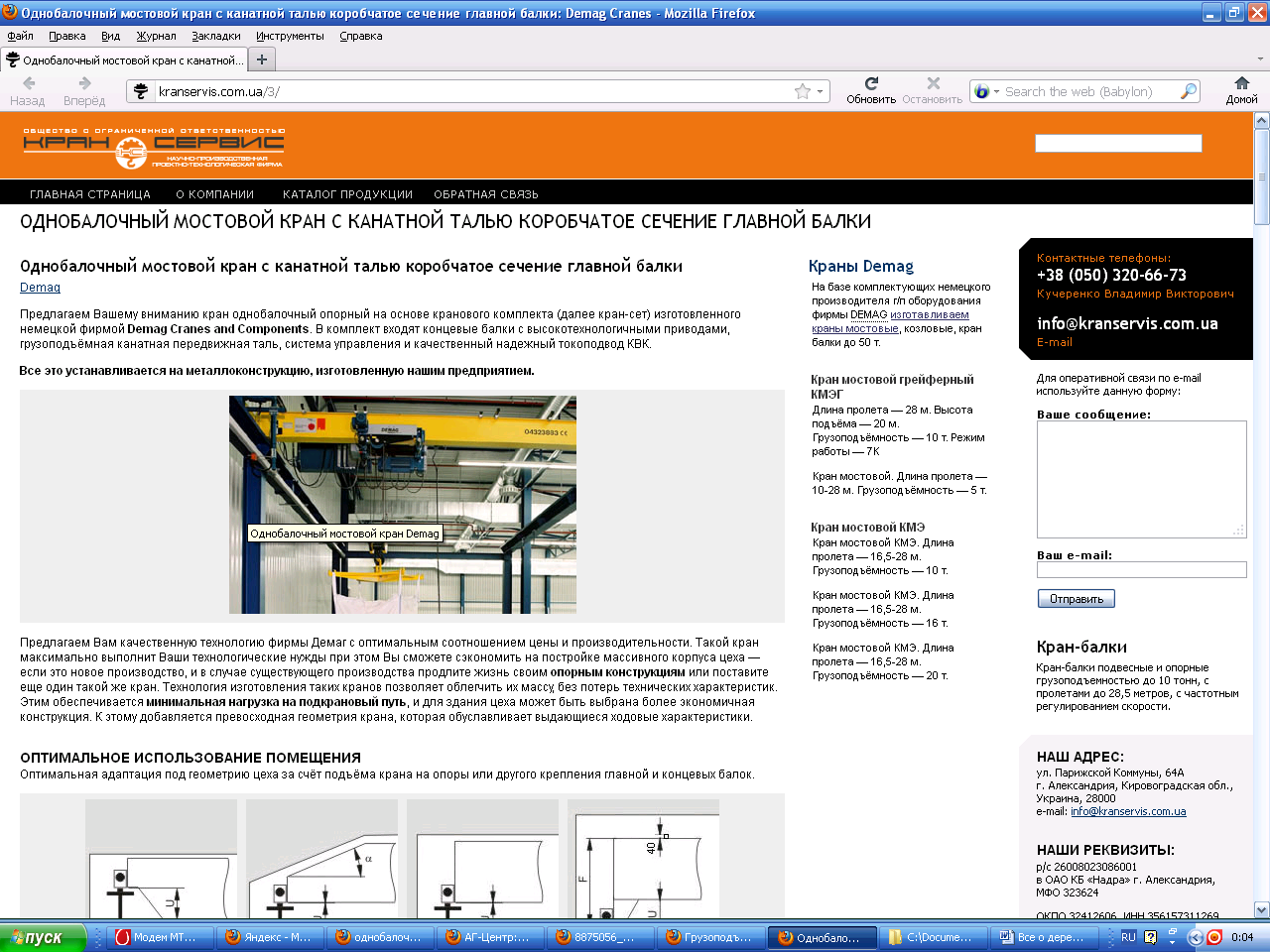
Task: Click the Кран Сервис company logo
Action: click(x=154, y=148)
